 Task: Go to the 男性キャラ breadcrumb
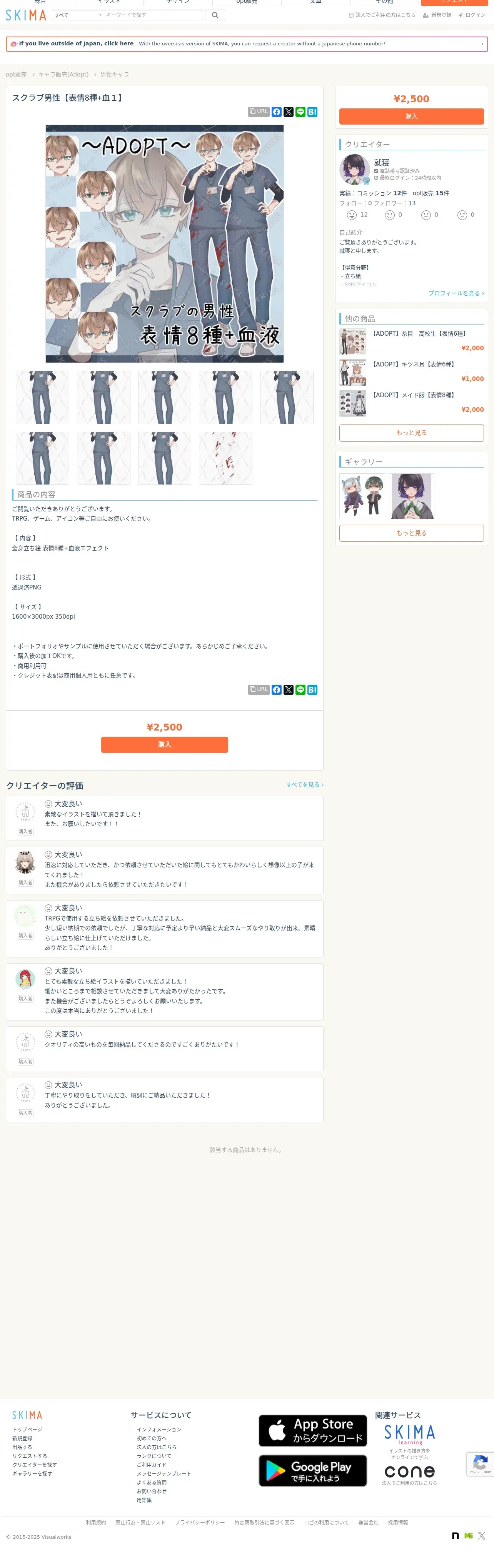click(x=115, y=74)
